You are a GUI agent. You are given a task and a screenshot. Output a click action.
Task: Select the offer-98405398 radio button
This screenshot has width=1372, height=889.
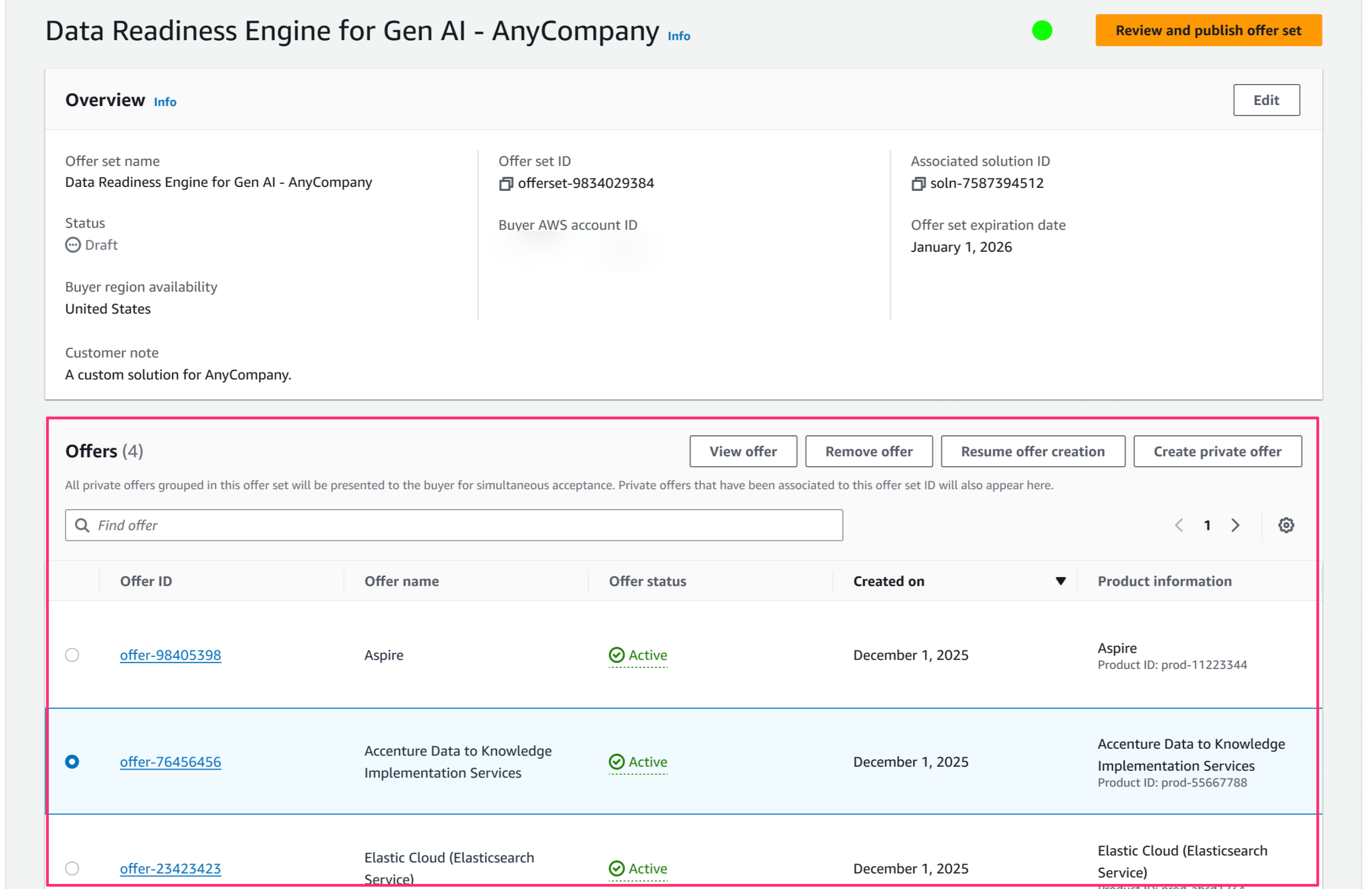72,655
